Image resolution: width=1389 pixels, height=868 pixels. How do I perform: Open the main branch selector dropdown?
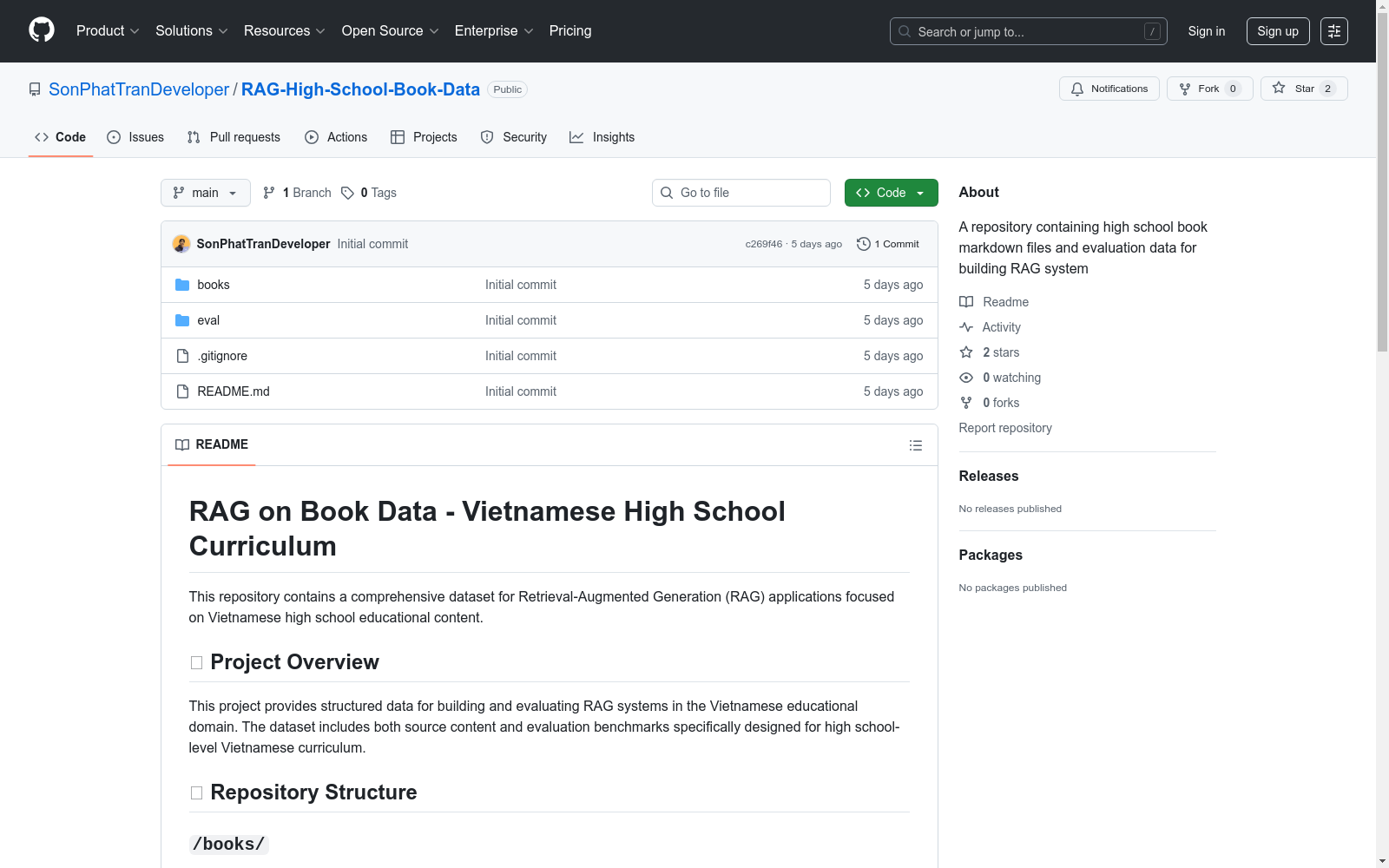pyautogui.click(x=206, y=193)
